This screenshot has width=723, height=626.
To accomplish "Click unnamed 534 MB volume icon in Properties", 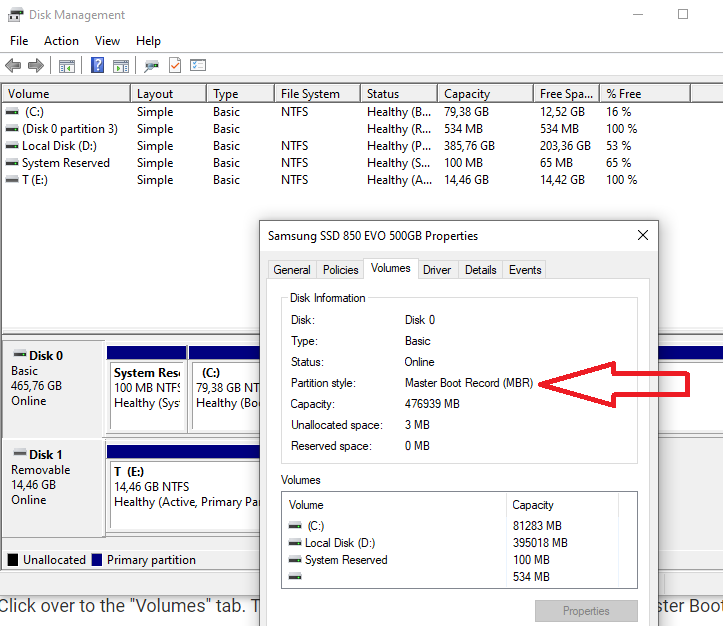I will click(x=295, y=576).
